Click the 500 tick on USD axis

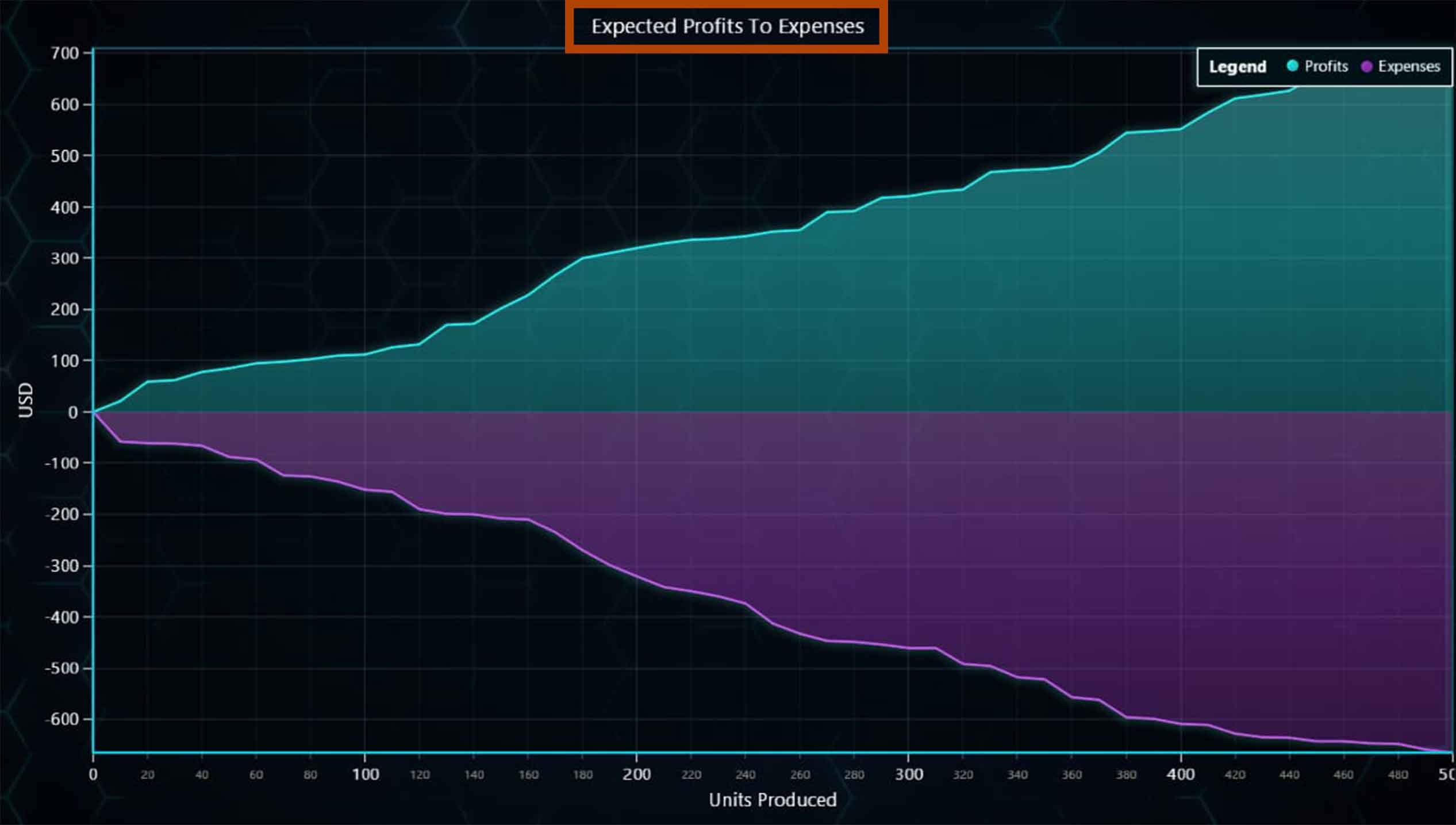64,156
